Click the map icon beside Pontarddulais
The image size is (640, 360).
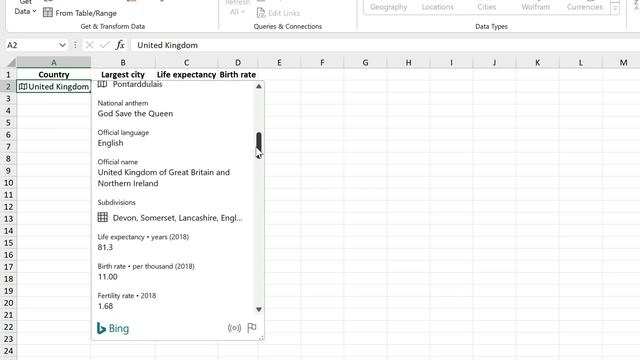click(102, 84)
